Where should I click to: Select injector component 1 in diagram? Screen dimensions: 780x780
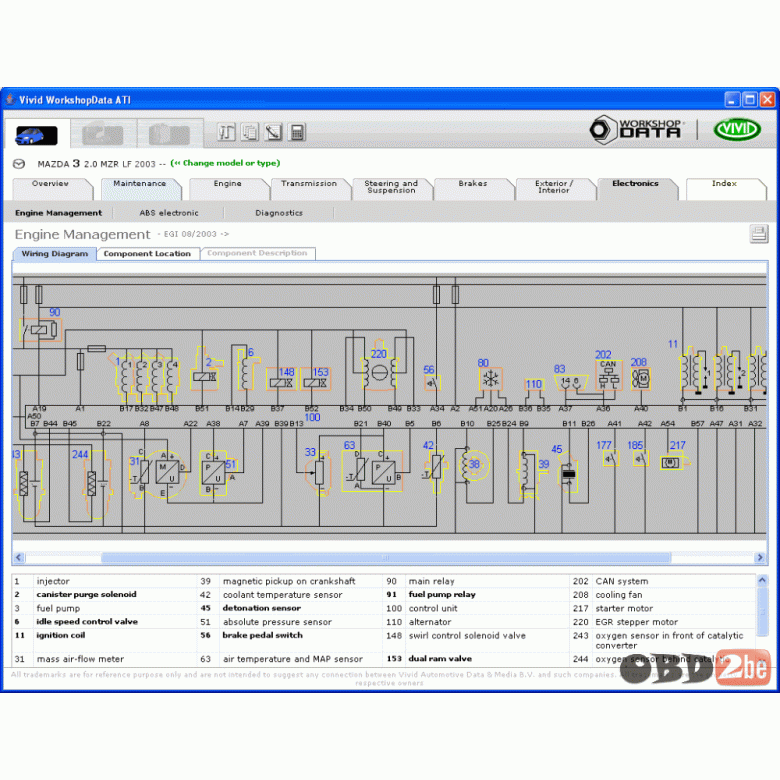pos(147,378)
